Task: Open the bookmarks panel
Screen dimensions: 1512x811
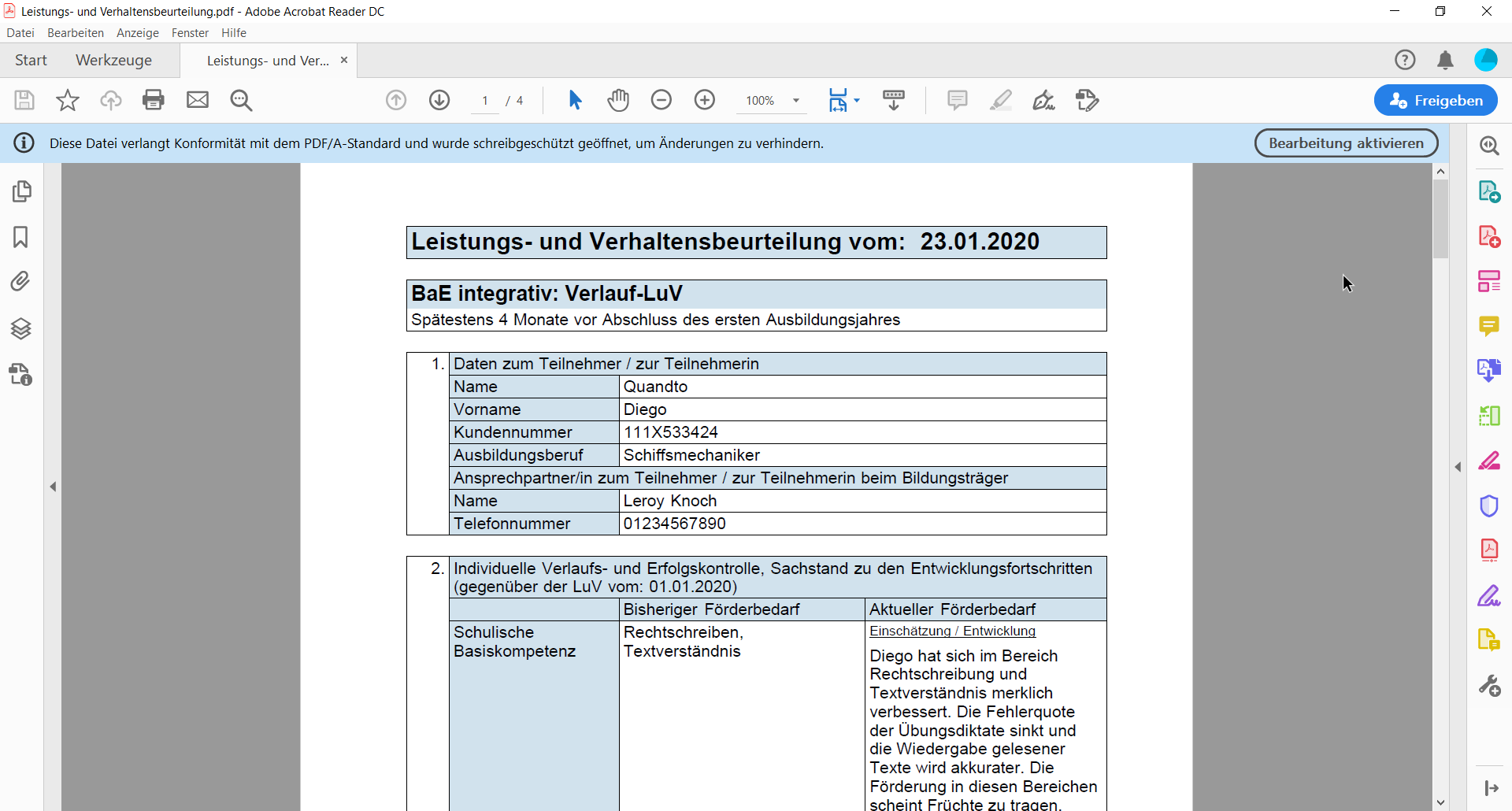Action: coord(20,237)
